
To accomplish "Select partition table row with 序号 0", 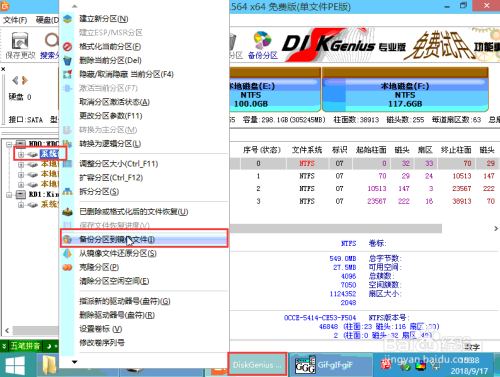I will click(365, 163).
